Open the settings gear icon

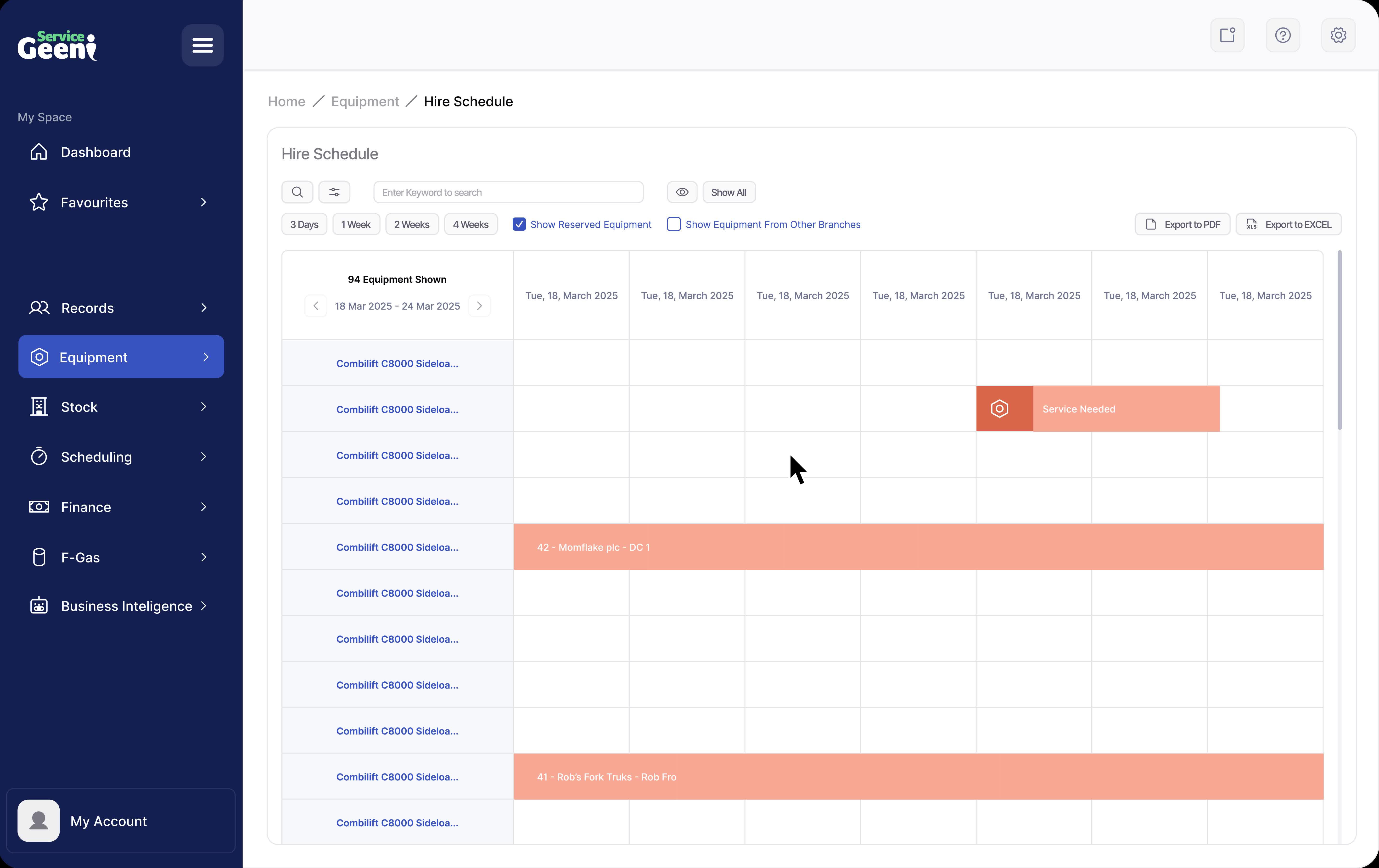point(1338,35)
